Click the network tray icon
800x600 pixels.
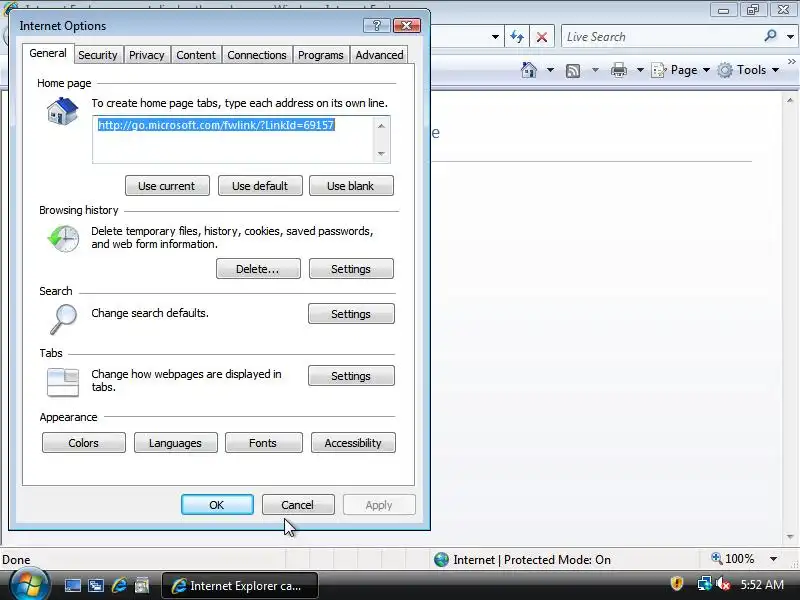705,583
